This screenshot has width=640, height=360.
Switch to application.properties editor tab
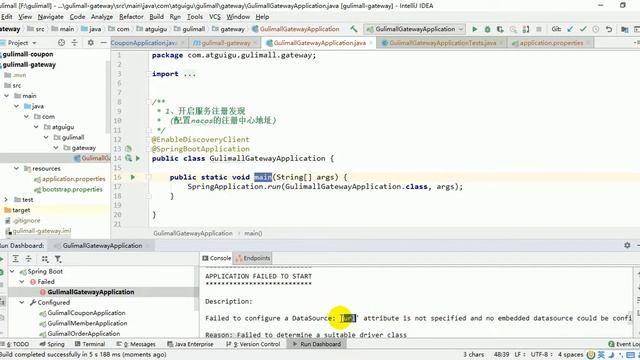click(x=551, y=42)
